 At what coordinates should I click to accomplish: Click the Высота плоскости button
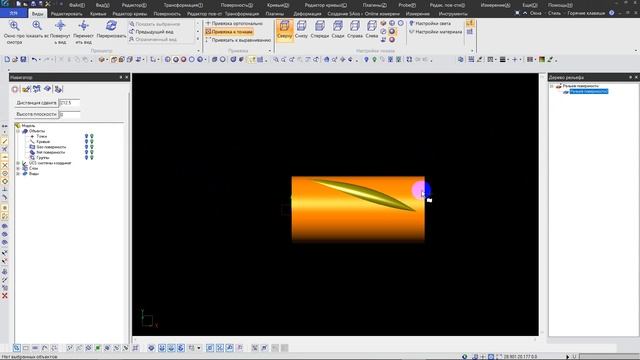(x=36, y=114)
